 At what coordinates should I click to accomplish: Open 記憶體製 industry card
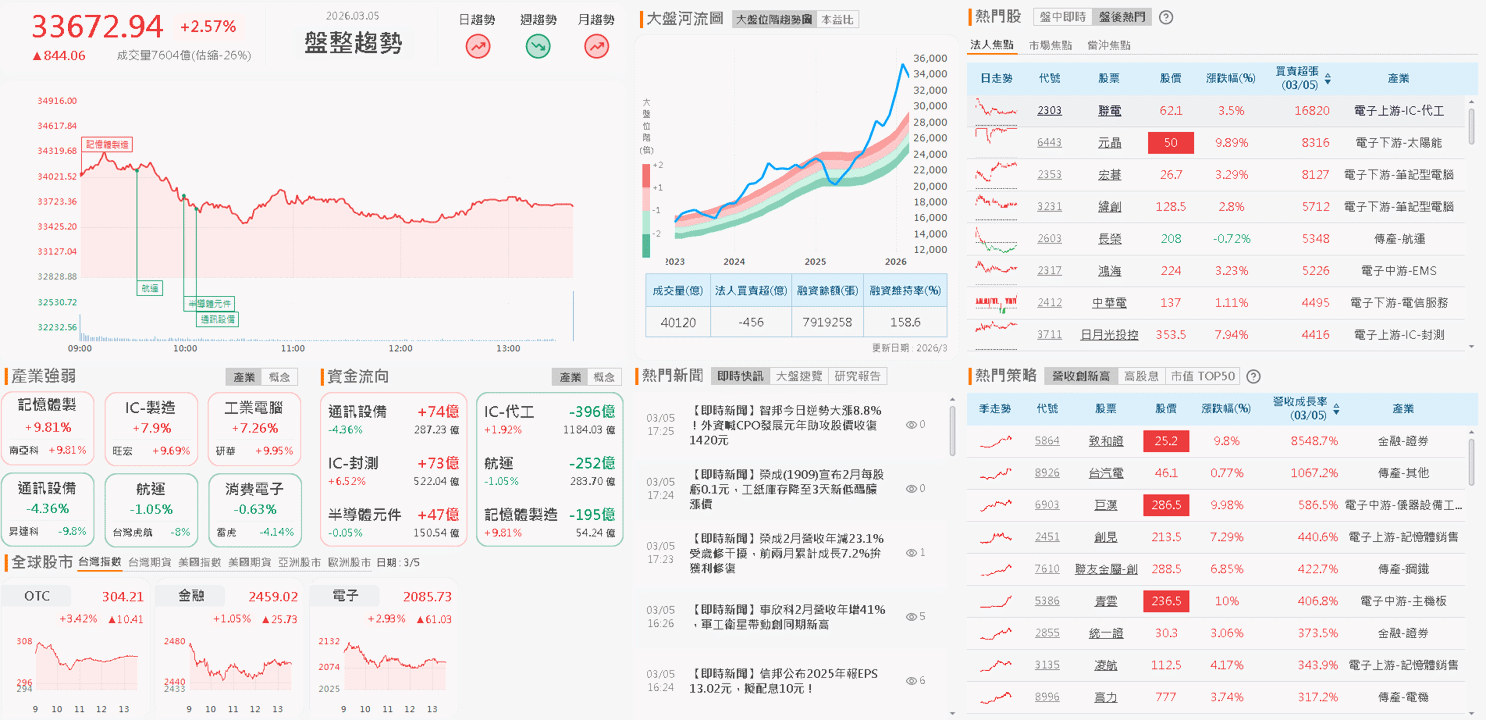point(49,429)
